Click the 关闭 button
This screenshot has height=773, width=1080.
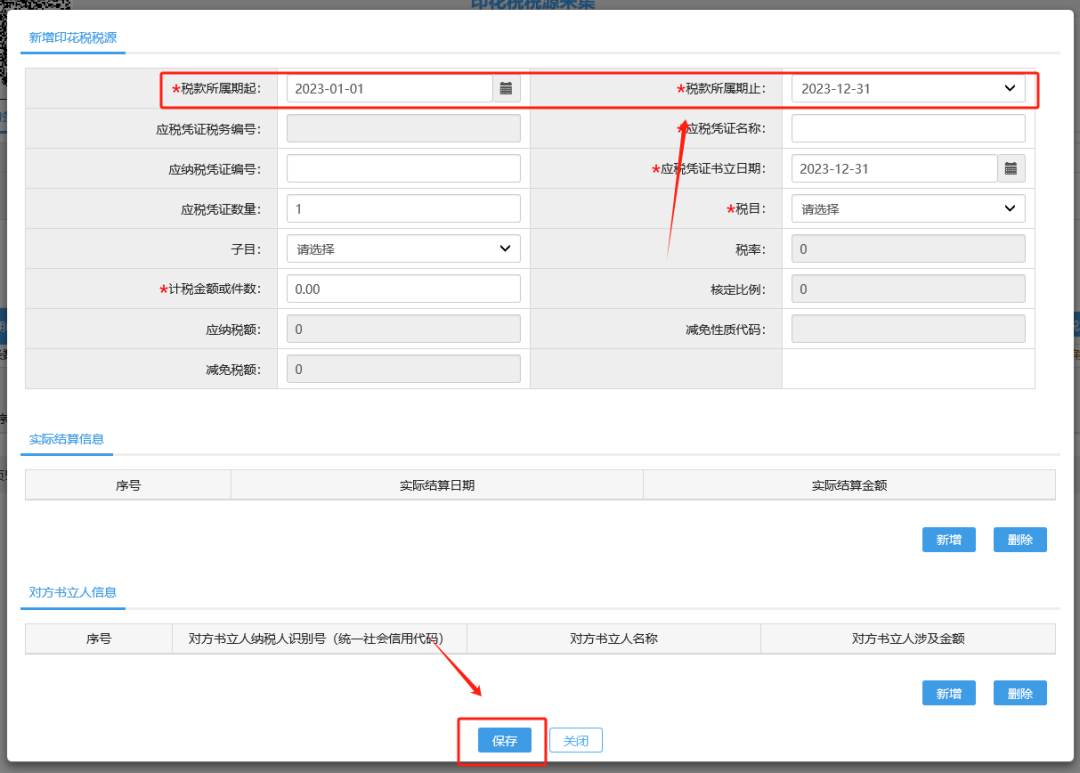pos(576,741)
